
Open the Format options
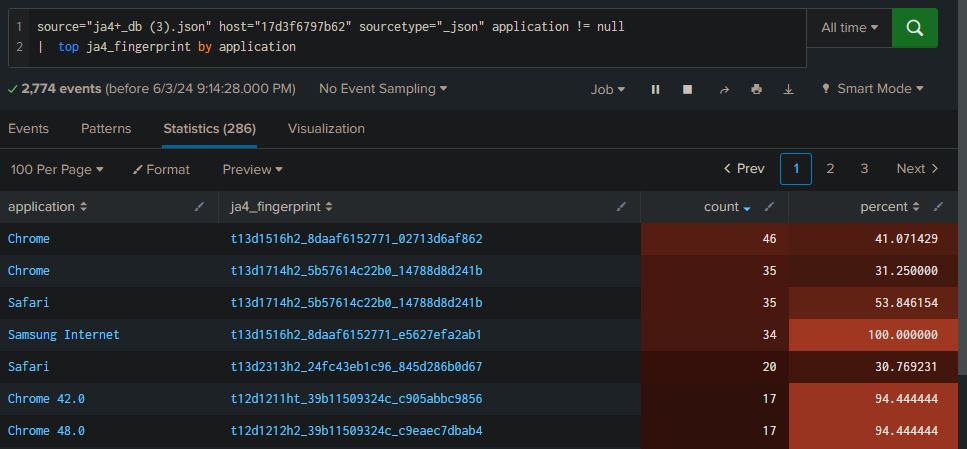(161, 170)
